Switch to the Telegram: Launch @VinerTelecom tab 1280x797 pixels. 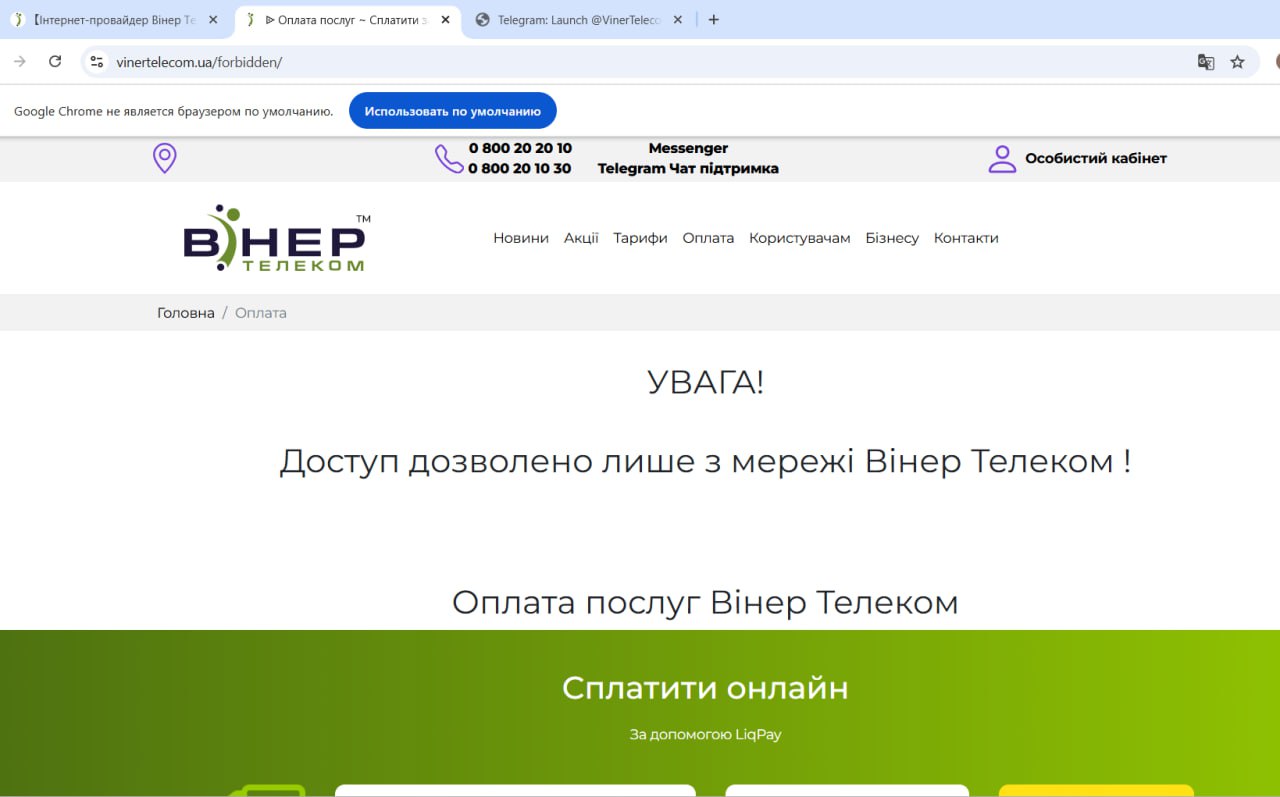[x=580, y=20]
